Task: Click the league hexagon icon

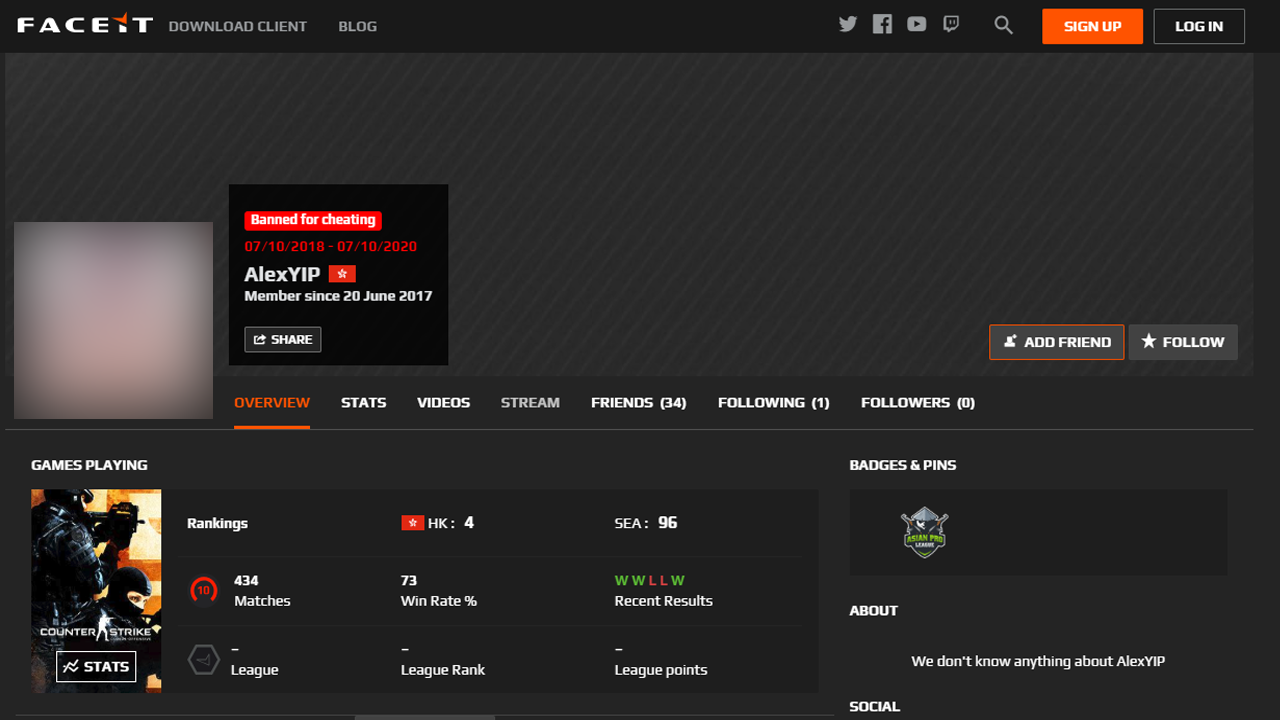Action: tap(204, 660)
